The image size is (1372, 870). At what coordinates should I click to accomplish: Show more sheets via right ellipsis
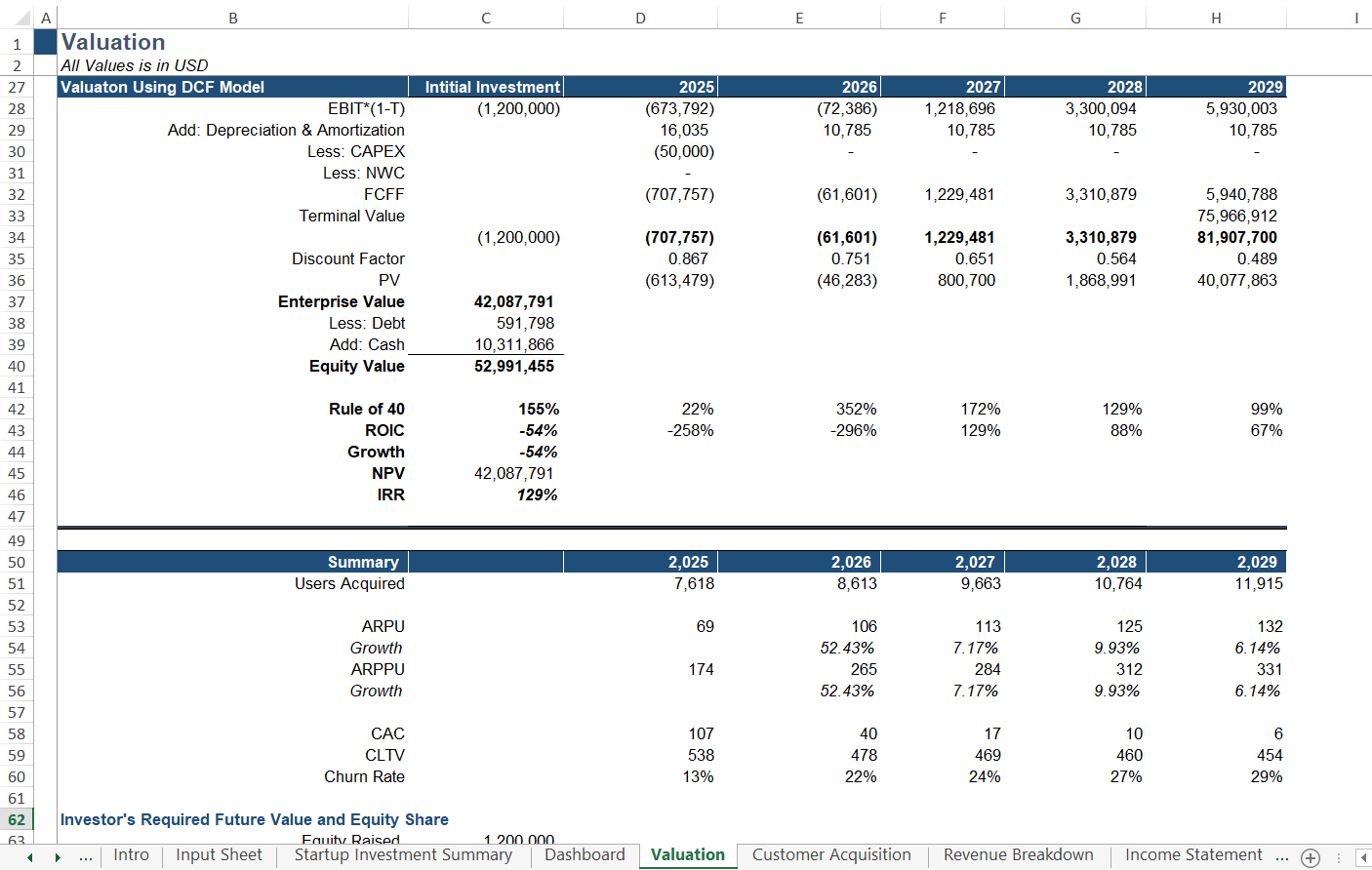coord(1282,856)
